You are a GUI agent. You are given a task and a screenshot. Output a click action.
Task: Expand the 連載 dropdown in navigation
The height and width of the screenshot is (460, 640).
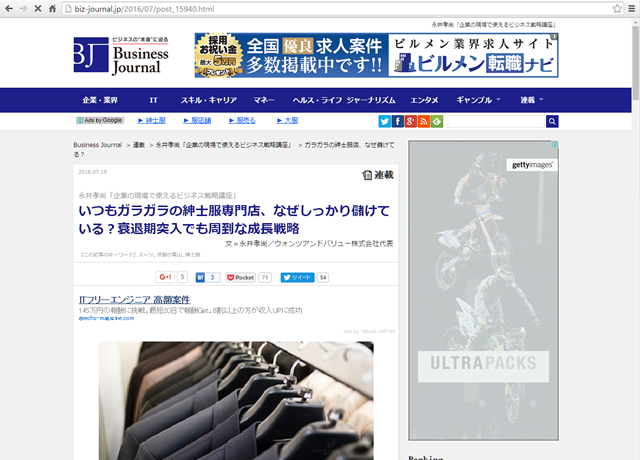[x=531, y=100]
